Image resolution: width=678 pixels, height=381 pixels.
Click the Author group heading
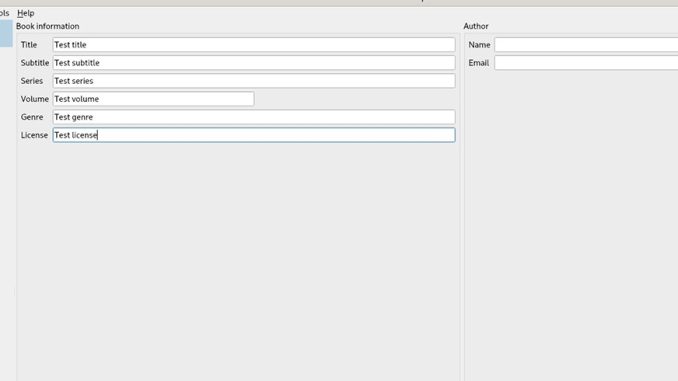(476, 26)
